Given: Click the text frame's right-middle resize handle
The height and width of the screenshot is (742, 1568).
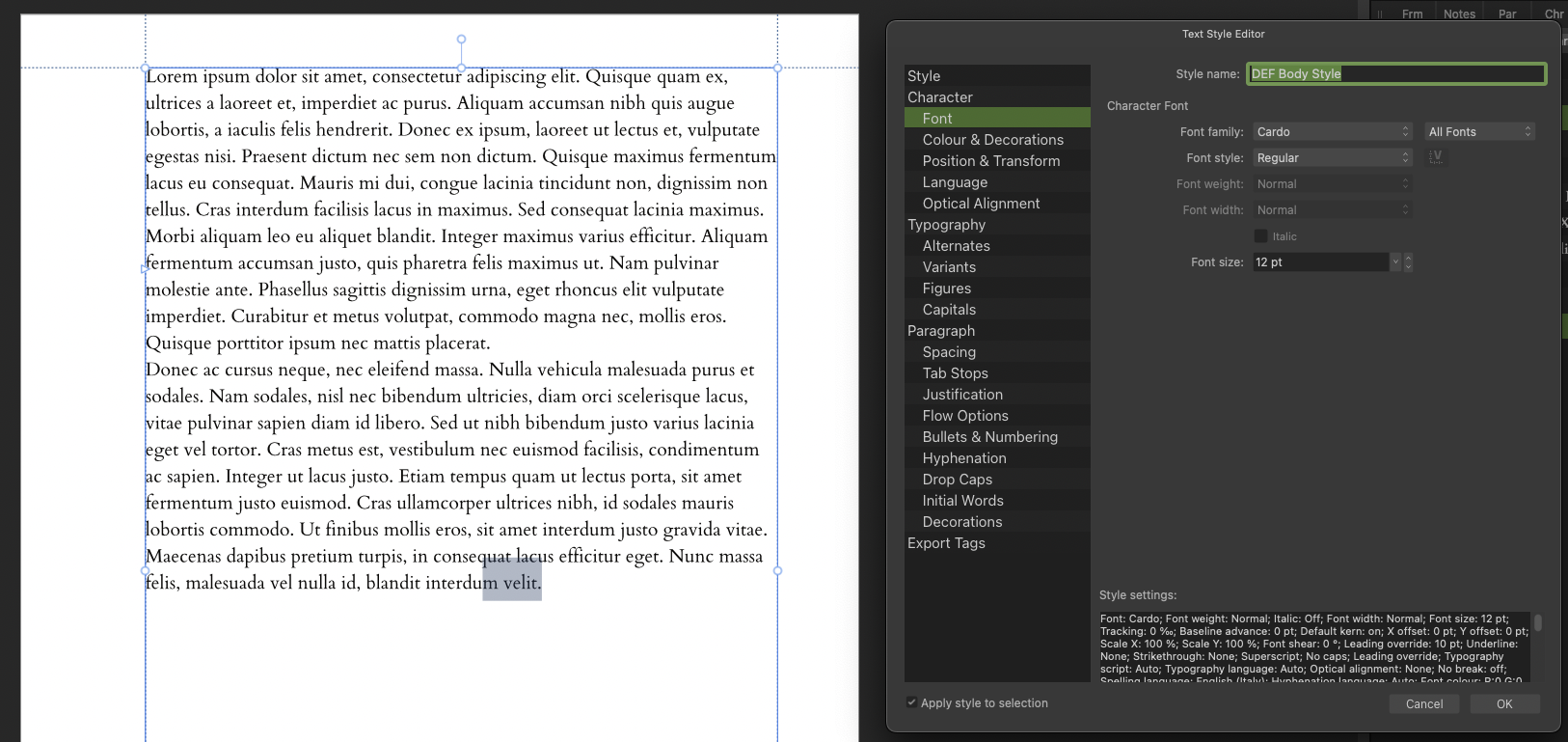Looking at the screenshot, I should click(777, 570).
